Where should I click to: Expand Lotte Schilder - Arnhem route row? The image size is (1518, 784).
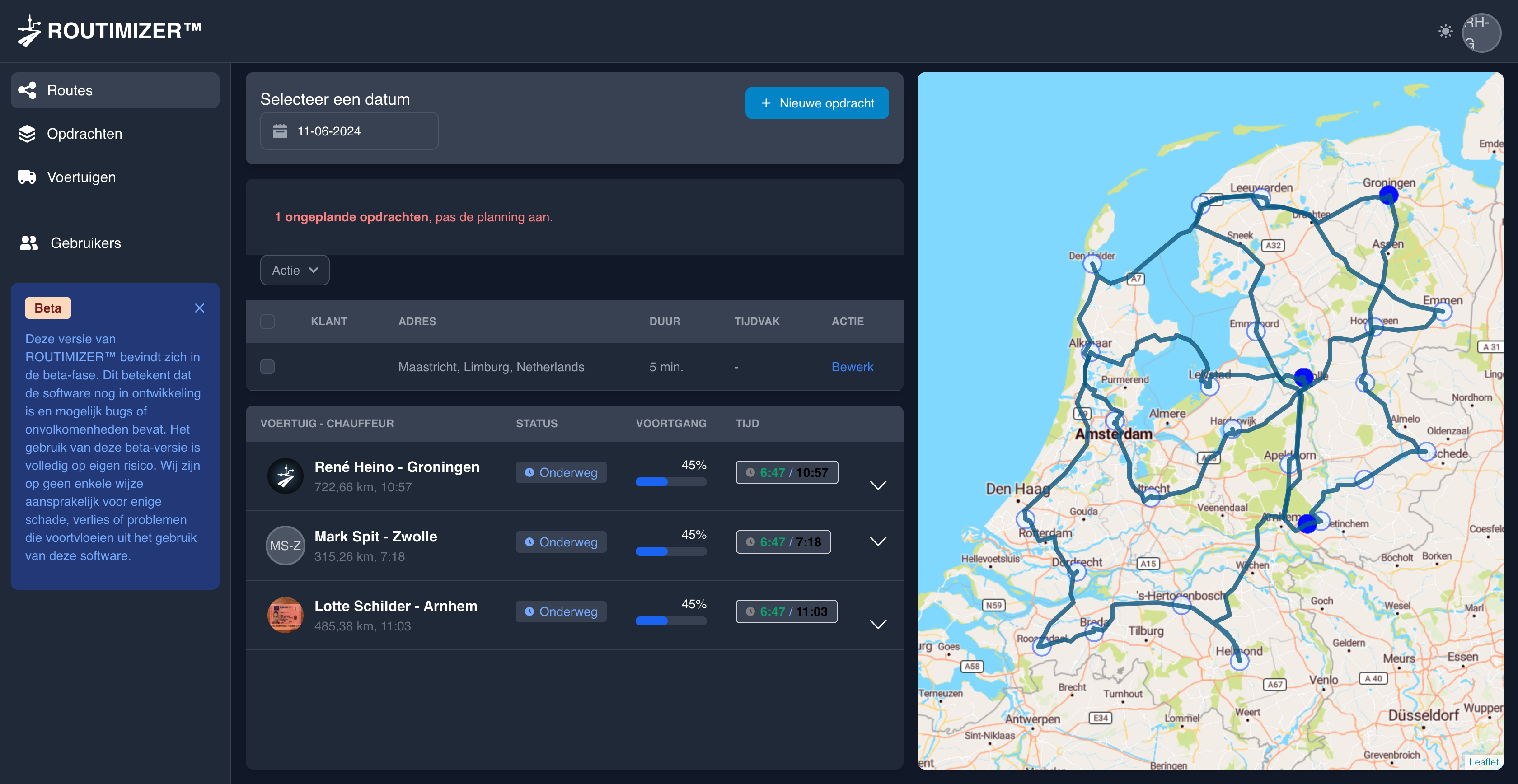coord(878,624)
